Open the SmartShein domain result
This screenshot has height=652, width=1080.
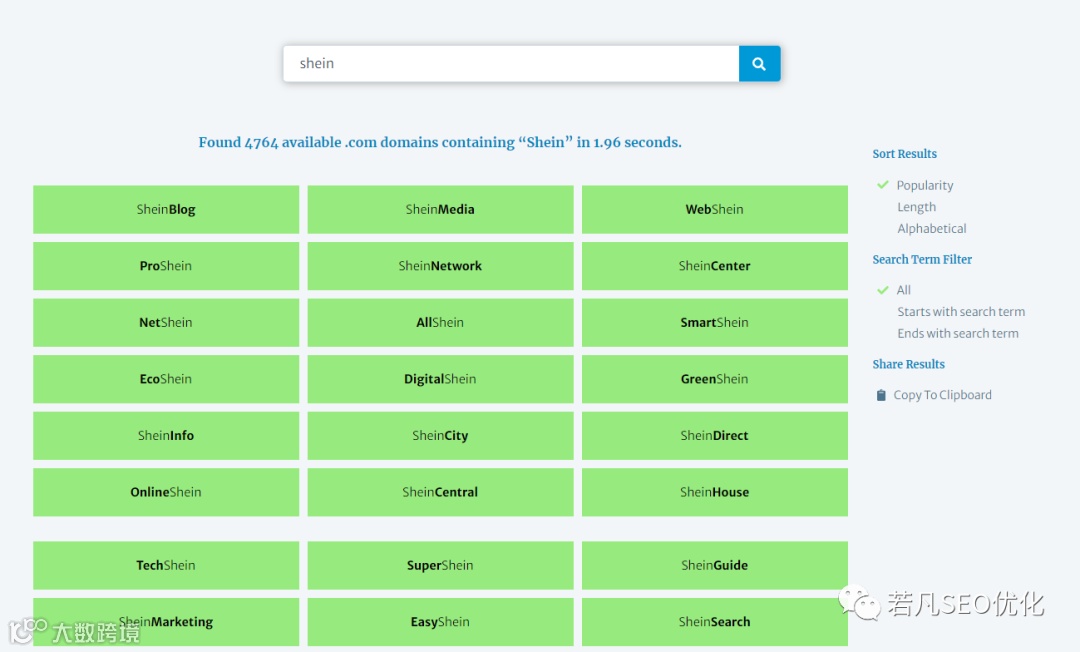click(x=714, y=322)
